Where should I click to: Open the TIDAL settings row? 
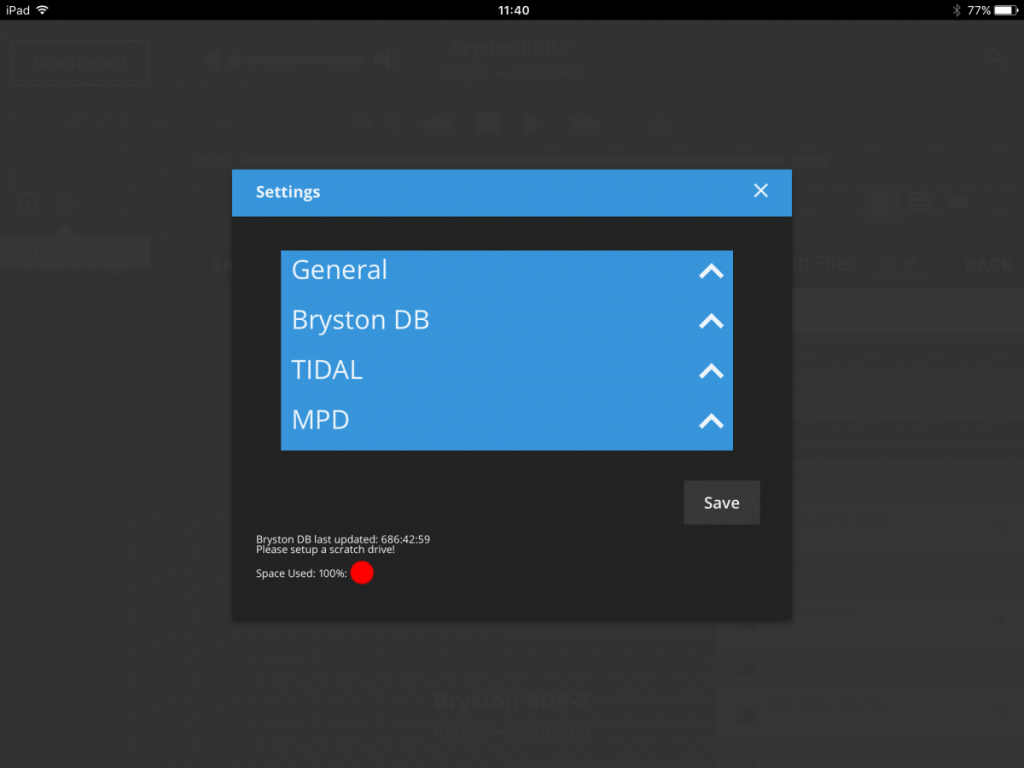coord(507,370)
